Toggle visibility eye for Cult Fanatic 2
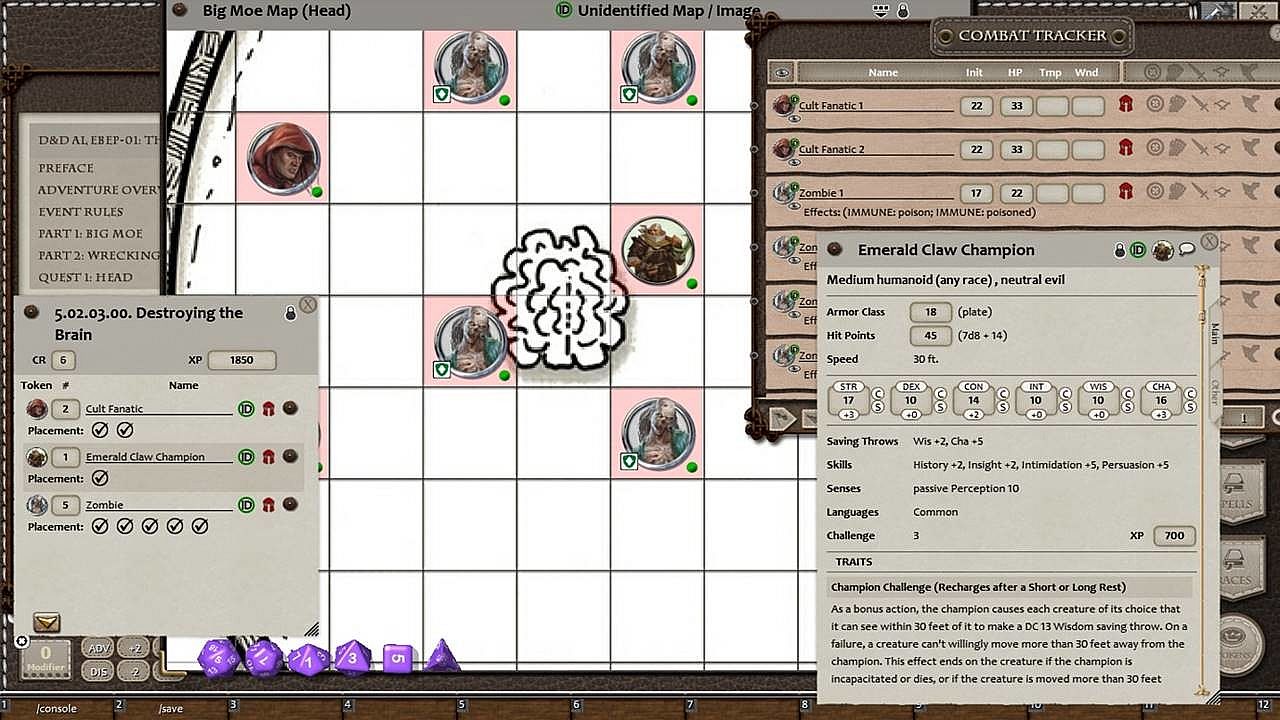This screenshot has height=720, width=1280. [x=794, y=162]
